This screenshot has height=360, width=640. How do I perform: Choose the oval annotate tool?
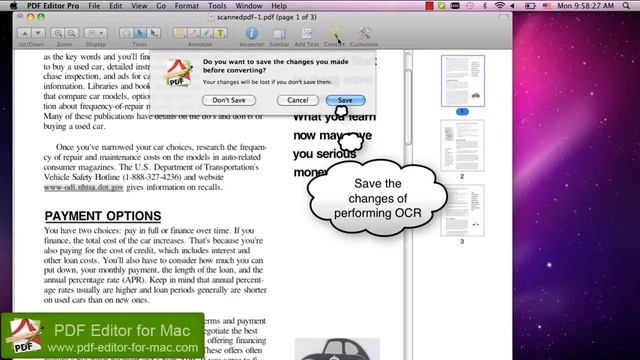click(180, 33)
